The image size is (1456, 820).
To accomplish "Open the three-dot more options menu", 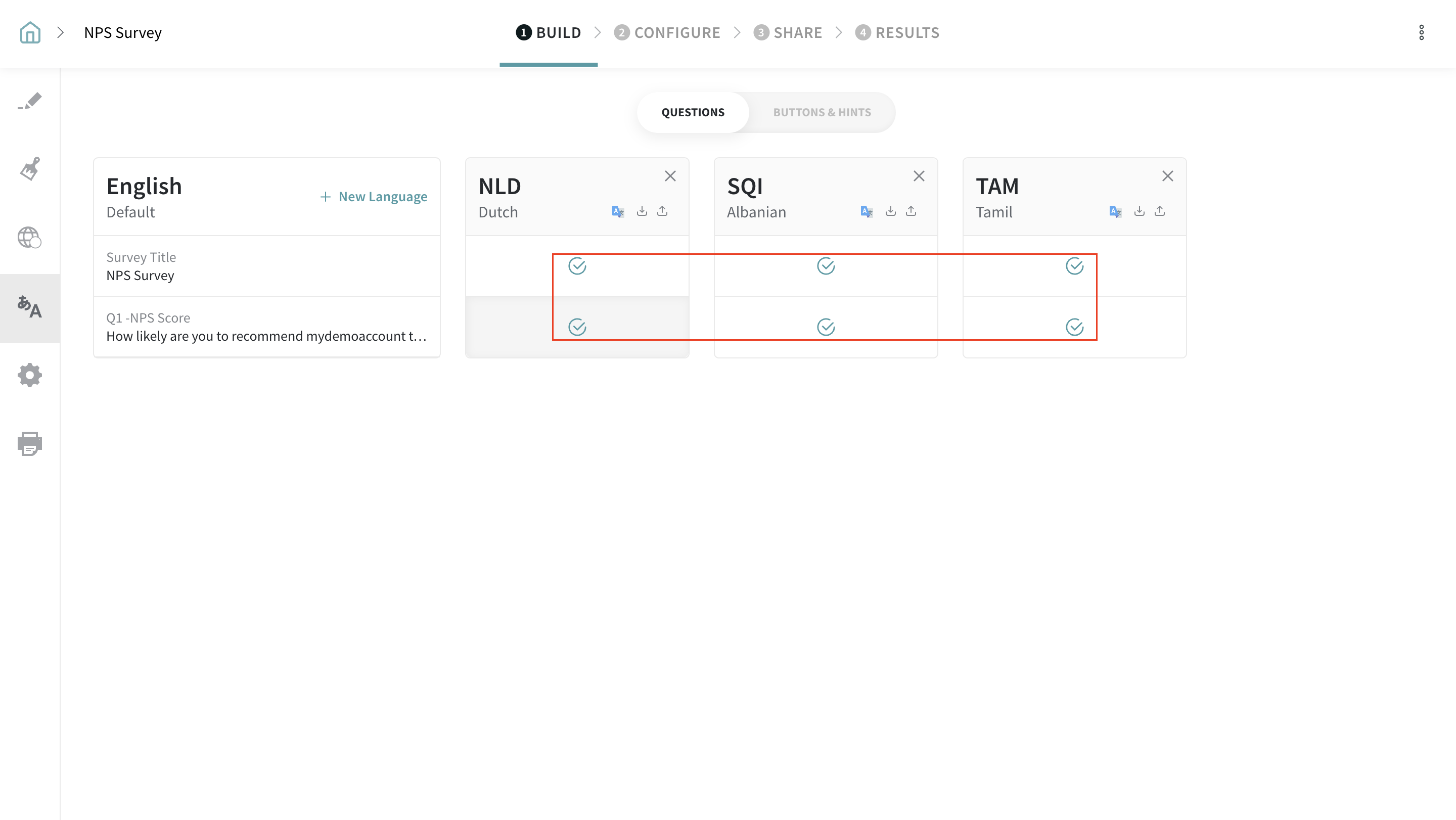I will 1422,33.
